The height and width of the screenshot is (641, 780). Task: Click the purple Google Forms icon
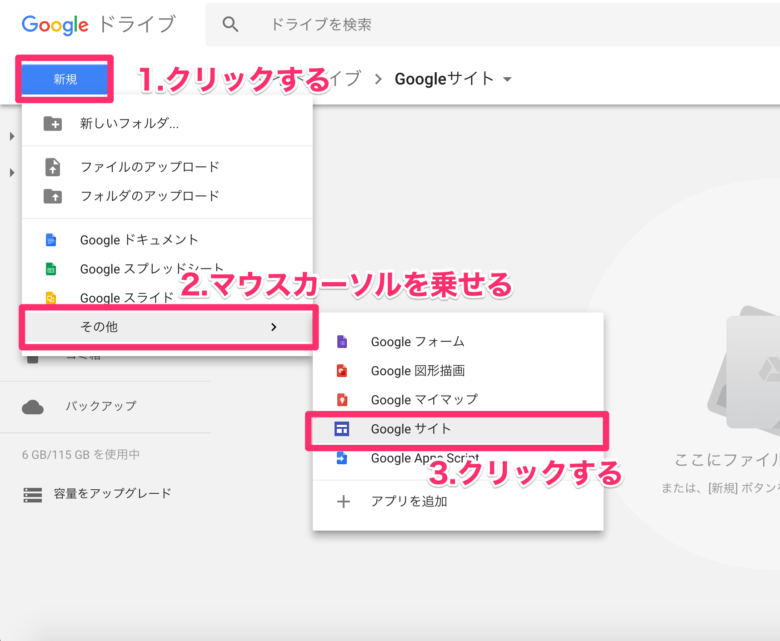[342, 342]
